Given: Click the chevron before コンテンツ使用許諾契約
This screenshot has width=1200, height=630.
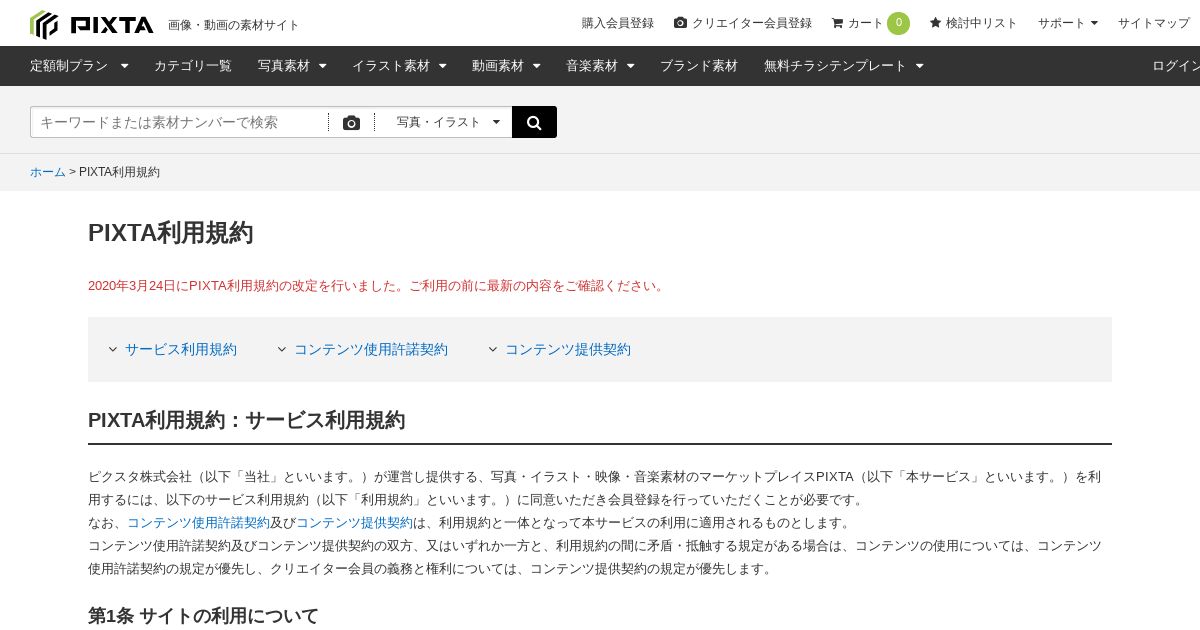Looking at the screenshot, I should tap(282, 349).
